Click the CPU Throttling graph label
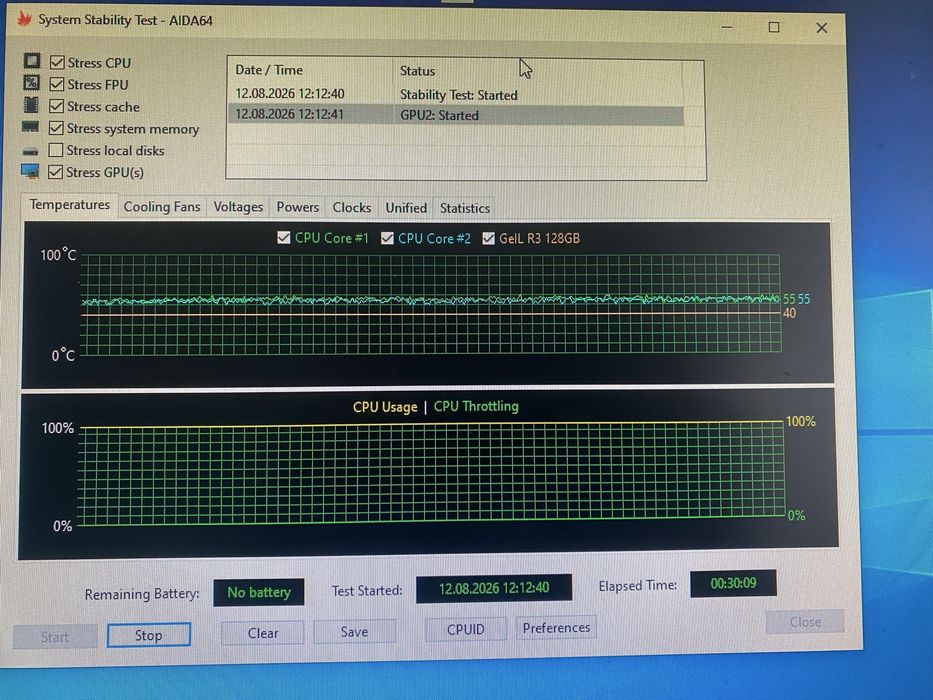 coord(476,407)
